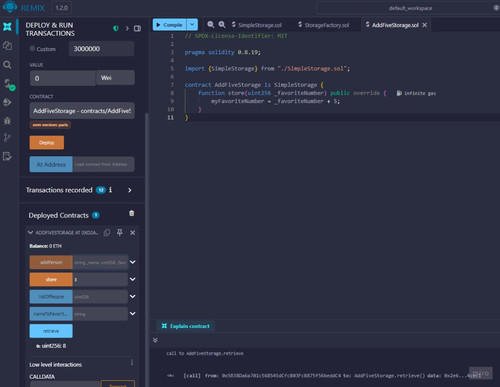Open the Solidity compiler sidebar icon
The width and height of the screenshot is (500, 387).
(8, 84)
